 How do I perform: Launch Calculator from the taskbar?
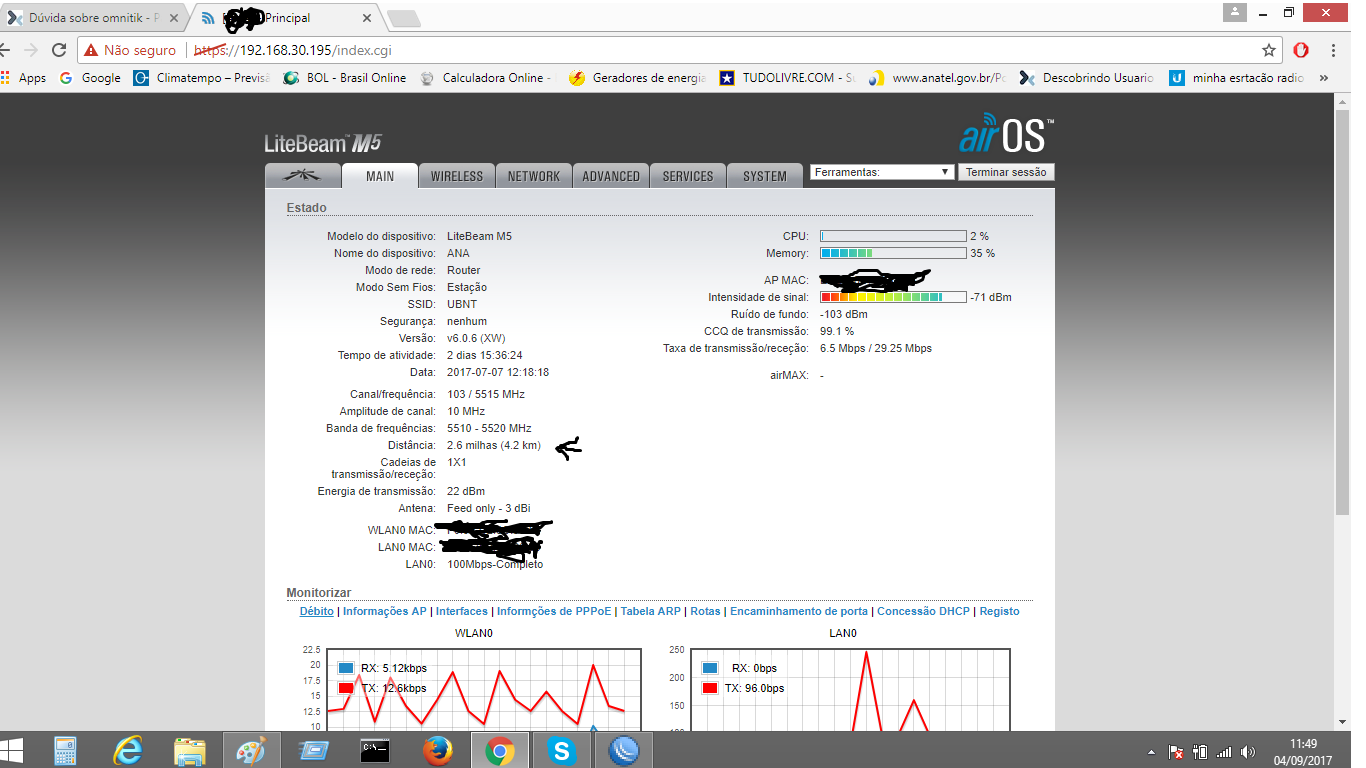[66, 751]
